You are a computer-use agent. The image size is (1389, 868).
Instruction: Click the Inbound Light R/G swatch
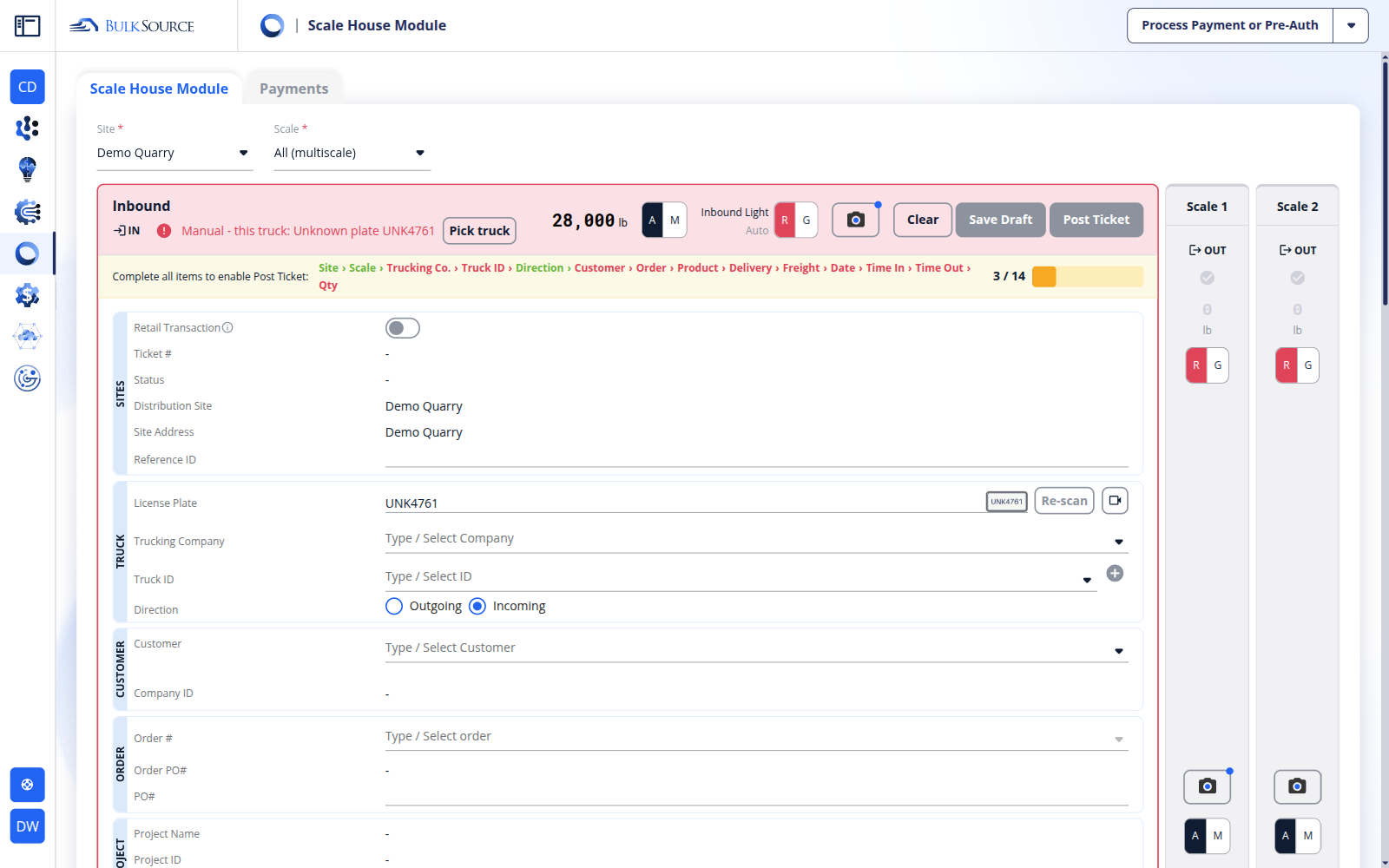(796, 220)
